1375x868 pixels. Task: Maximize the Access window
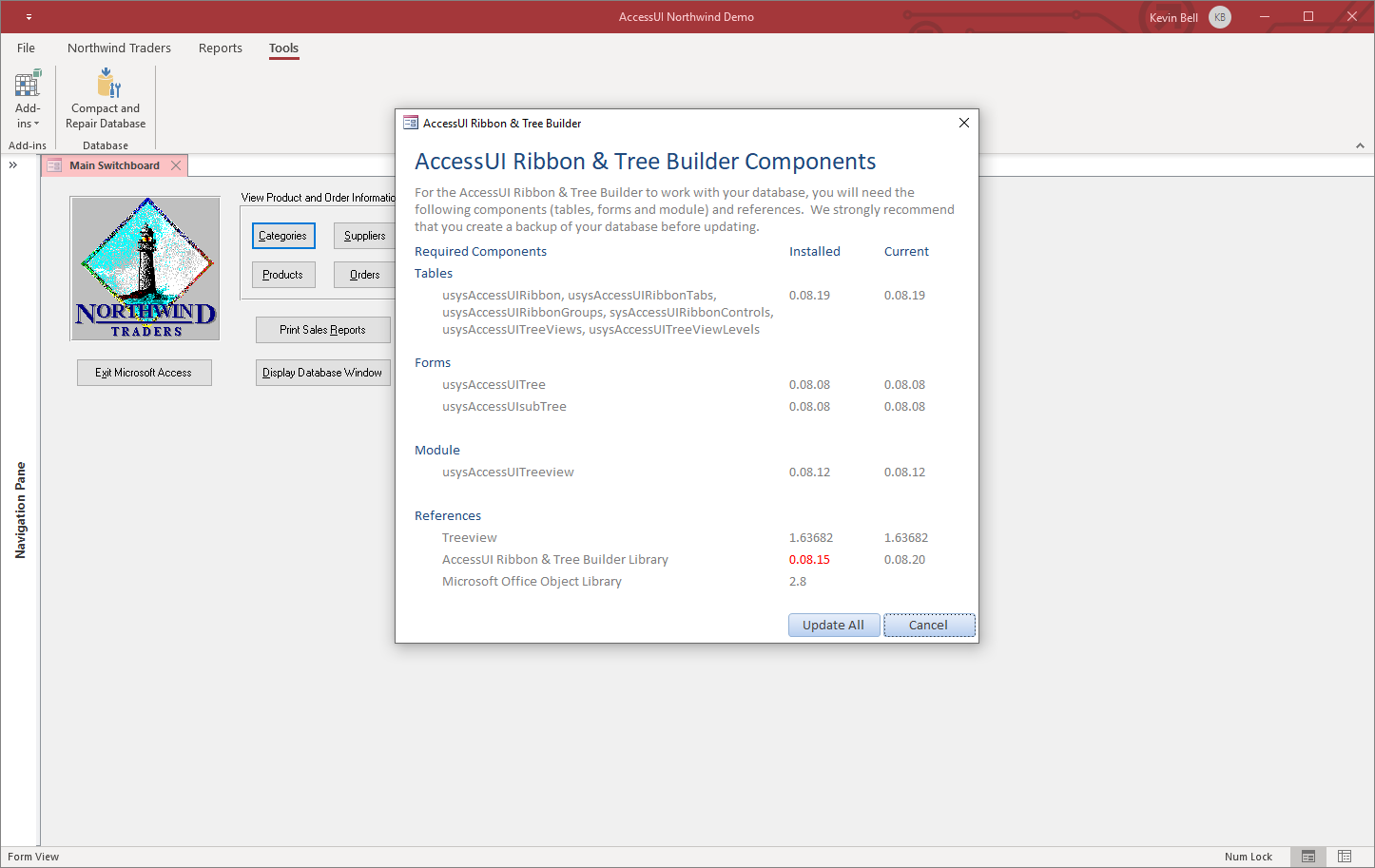(1308, 17)
